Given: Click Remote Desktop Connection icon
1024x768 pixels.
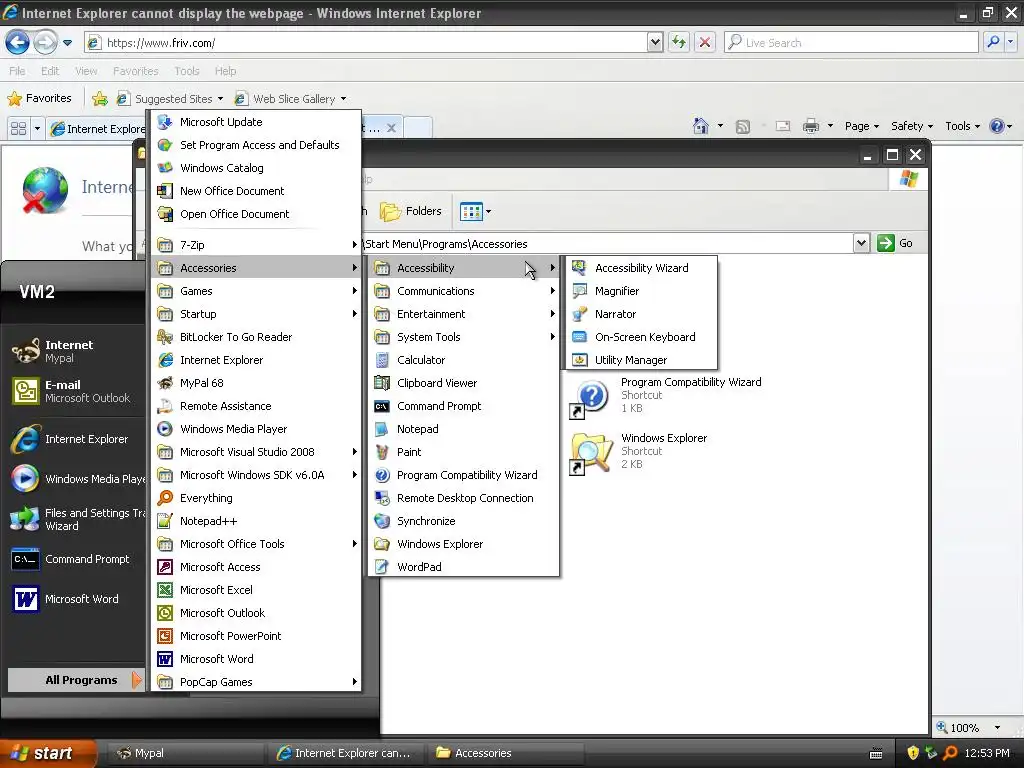Looking at the screenshot, I should [382, 498].
